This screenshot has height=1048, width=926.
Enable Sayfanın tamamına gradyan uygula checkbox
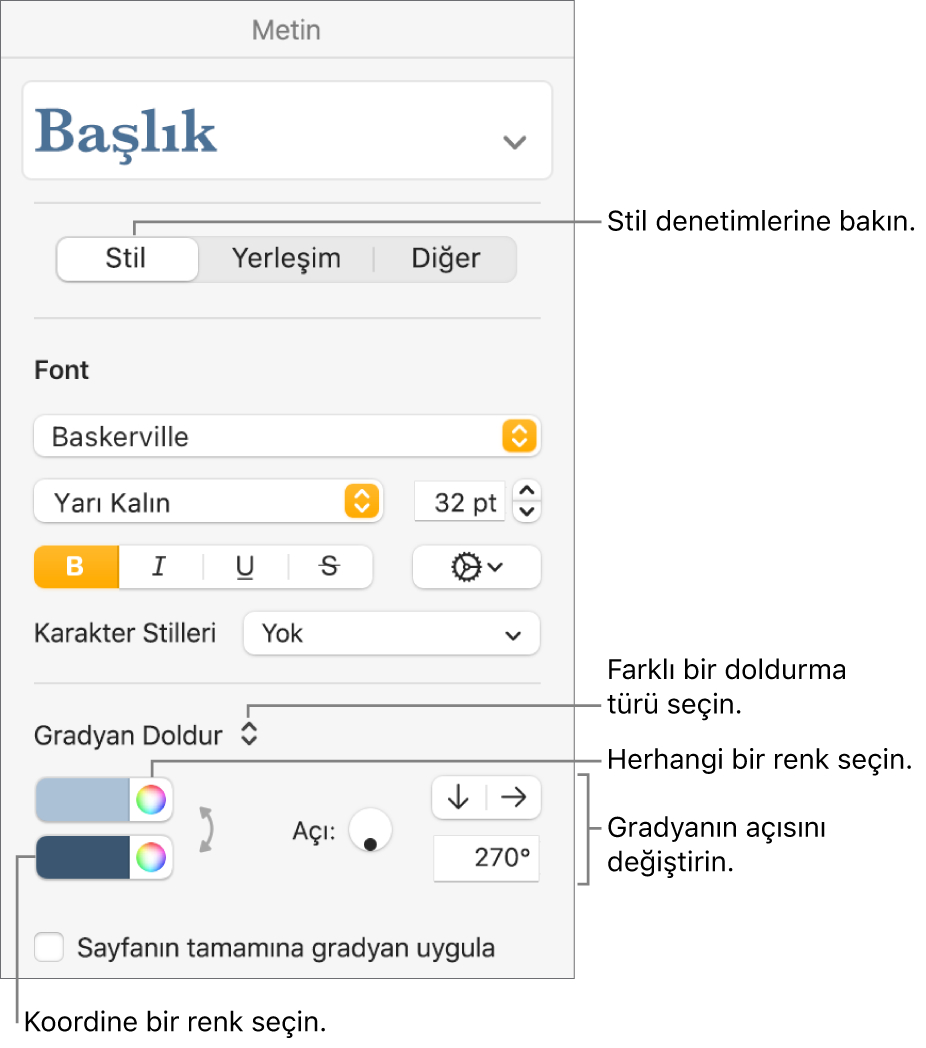[49, 947]
